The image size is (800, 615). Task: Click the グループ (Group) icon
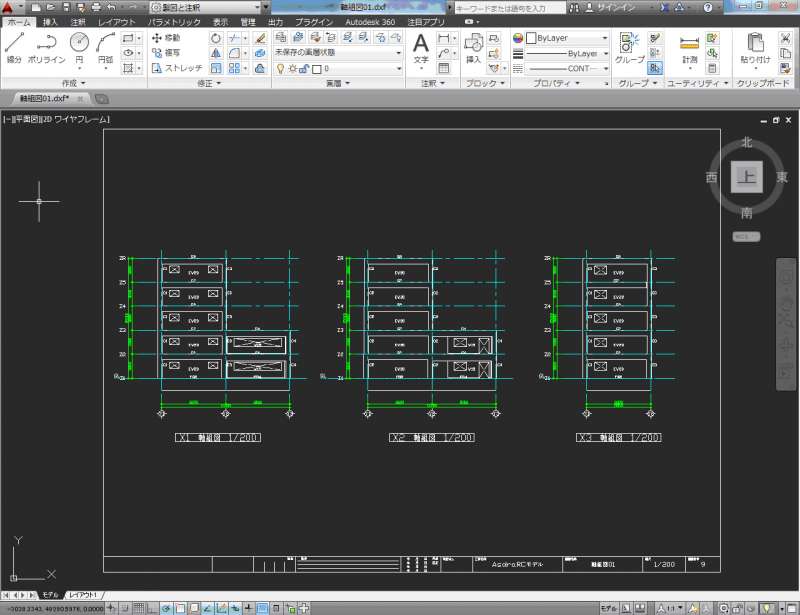pos(629,46)
